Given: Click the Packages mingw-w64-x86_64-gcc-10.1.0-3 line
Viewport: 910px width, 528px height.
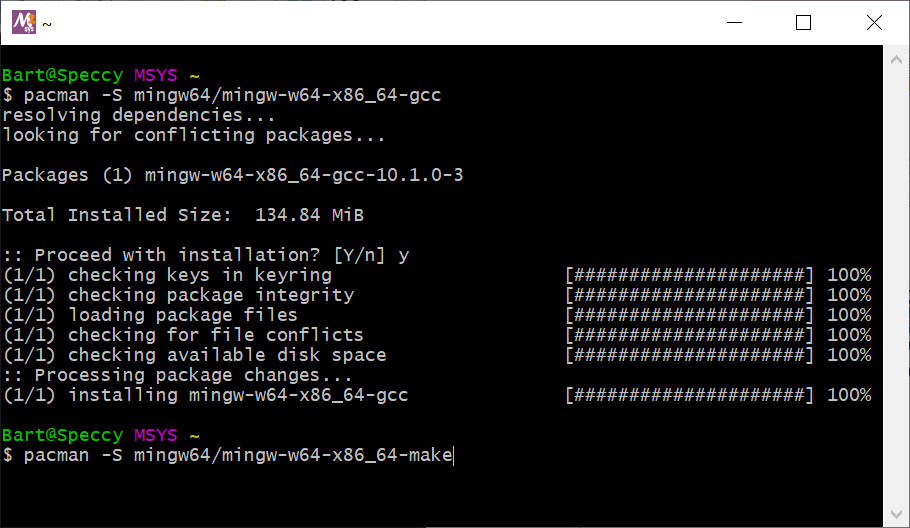Looking at the screenshot, I should point(233,175).
